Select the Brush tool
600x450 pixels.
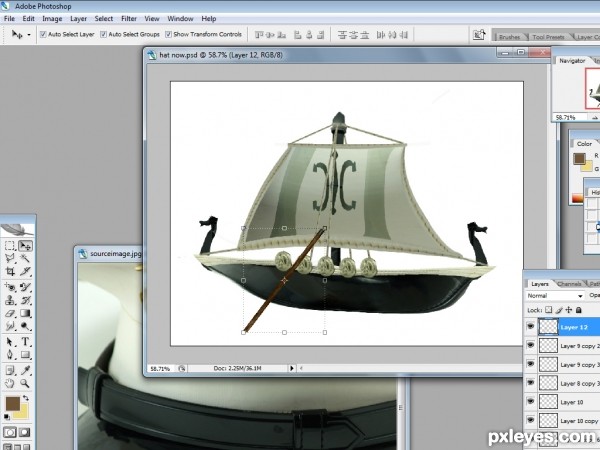pyautogui.click(x=25, y=287)
